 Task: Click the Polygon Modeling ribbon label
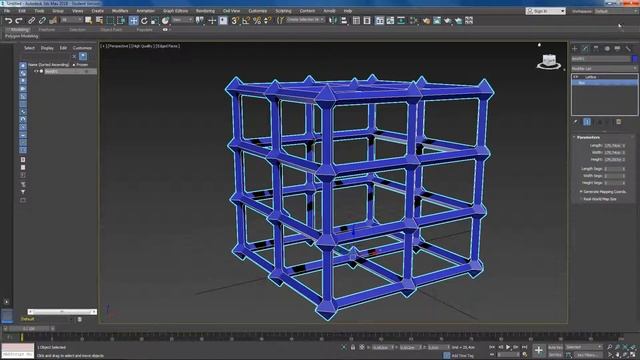(21, 36)
